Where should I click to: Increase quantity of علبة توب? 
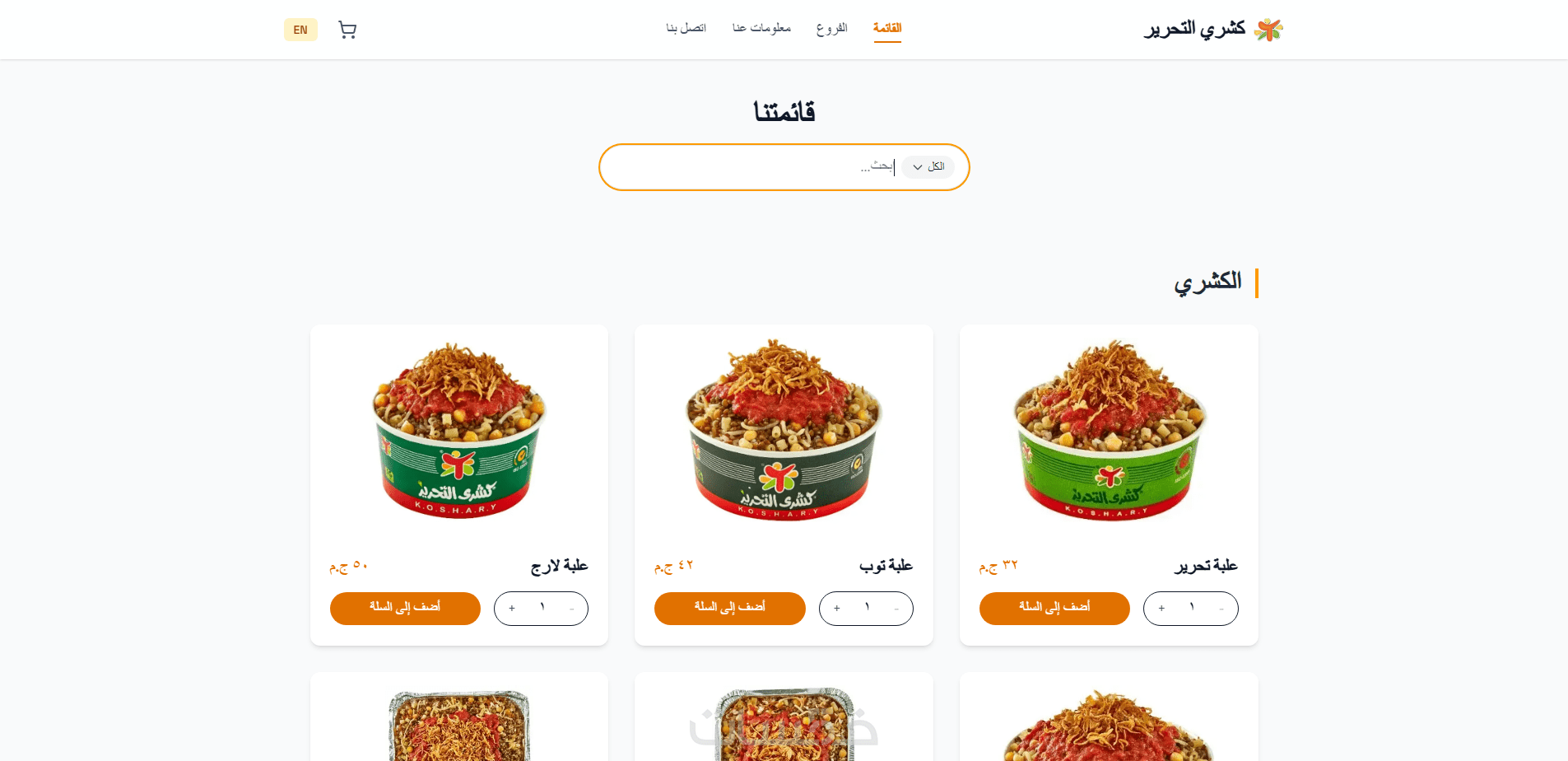coord(837,609)
